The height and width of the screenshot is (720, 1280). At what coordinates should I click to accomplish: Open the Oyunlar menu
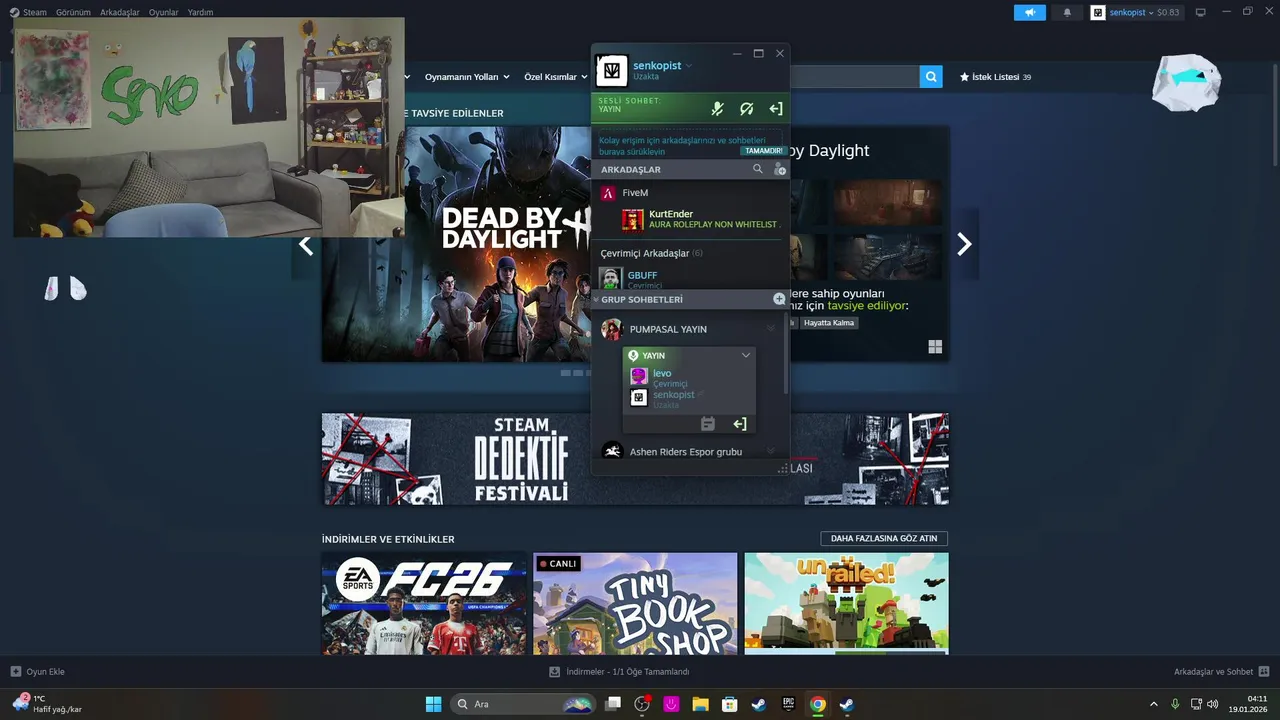tap(164, 12)
